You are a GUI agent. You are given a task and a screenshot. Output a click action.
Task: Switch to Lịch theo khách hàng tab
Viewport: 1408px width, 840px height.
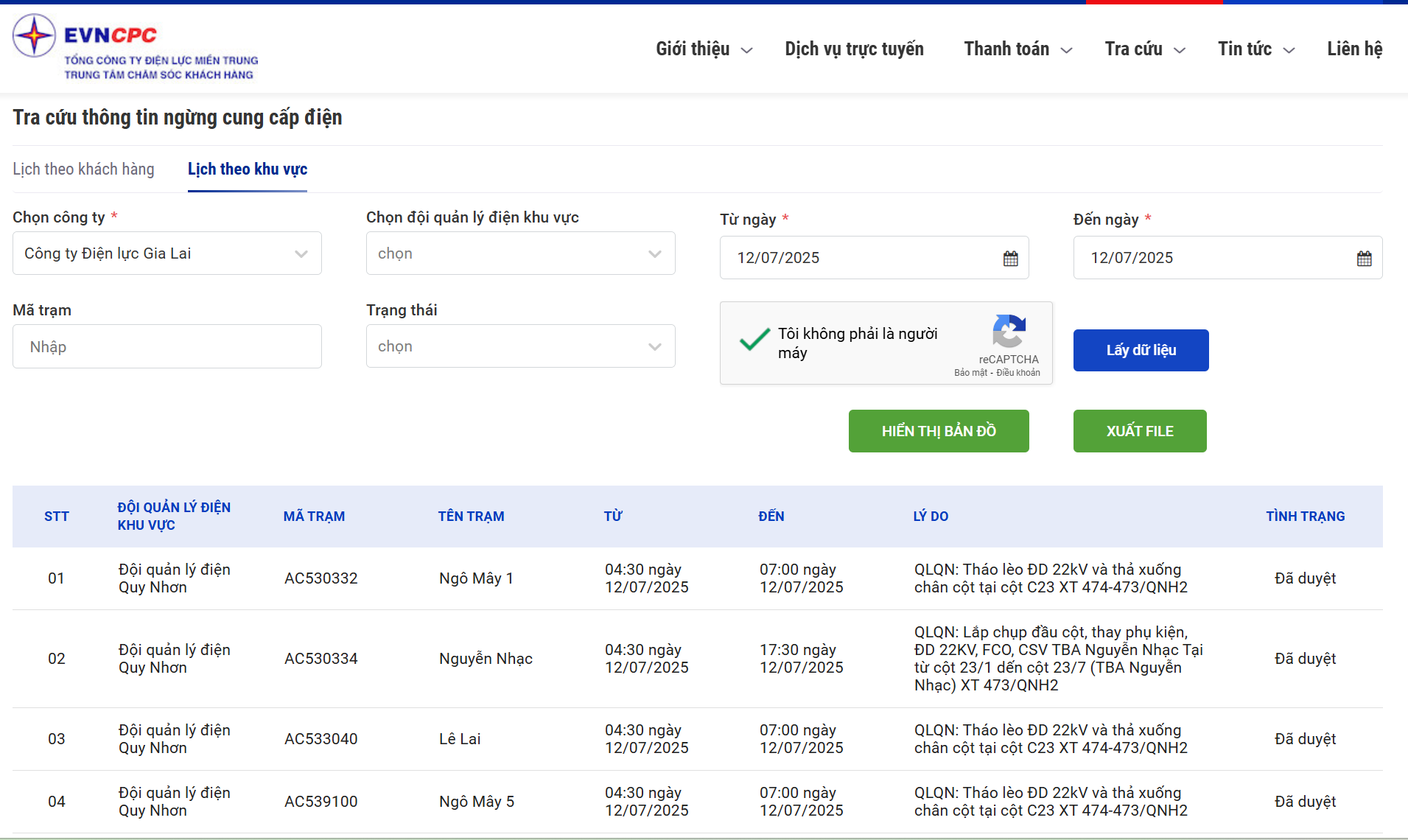coord(83,169)
